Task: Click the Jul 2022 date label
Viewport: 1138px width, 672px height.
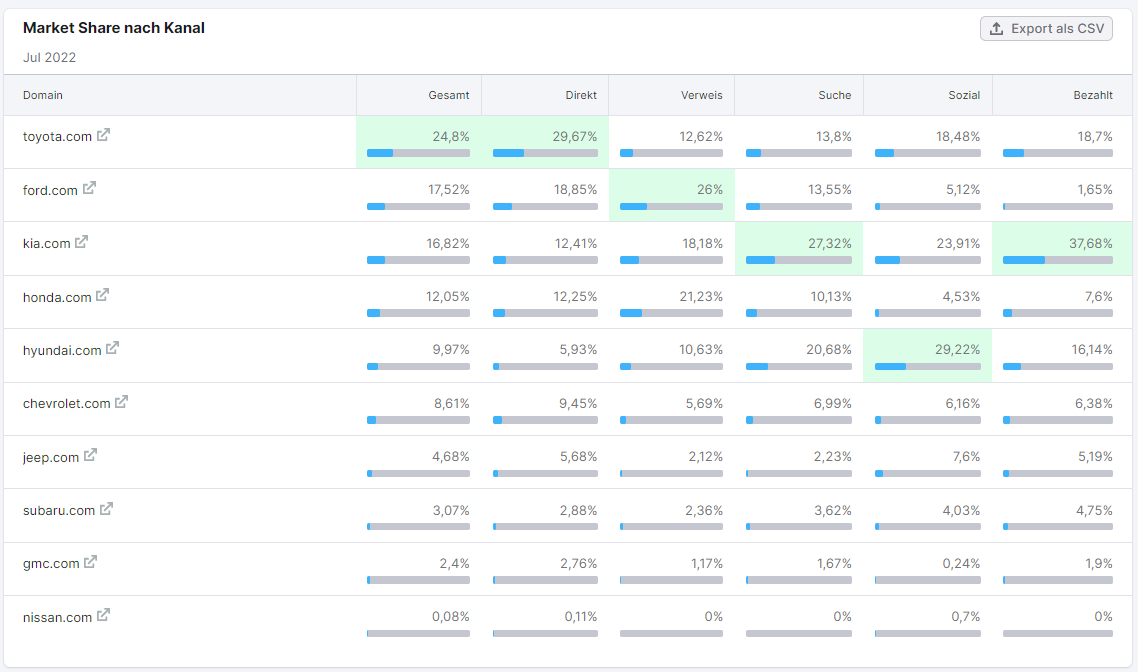Action: (x=49, y=57)
